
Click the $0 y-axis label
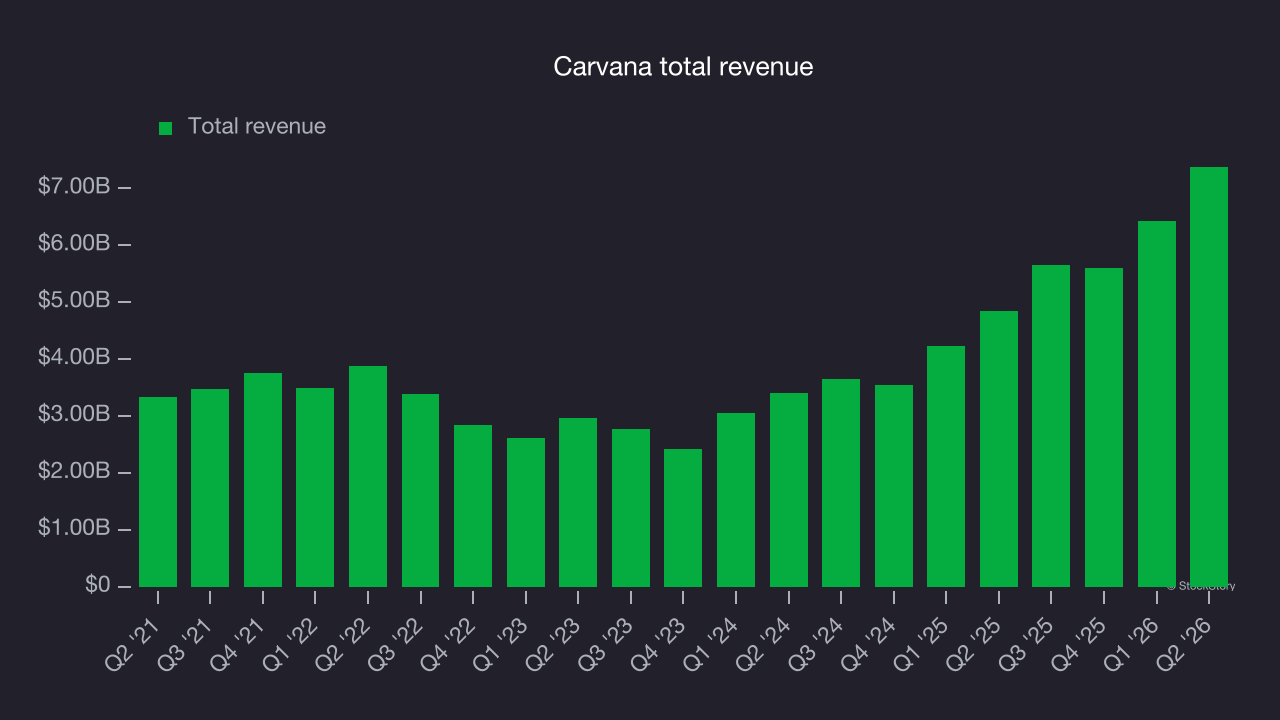click(97, 586)
